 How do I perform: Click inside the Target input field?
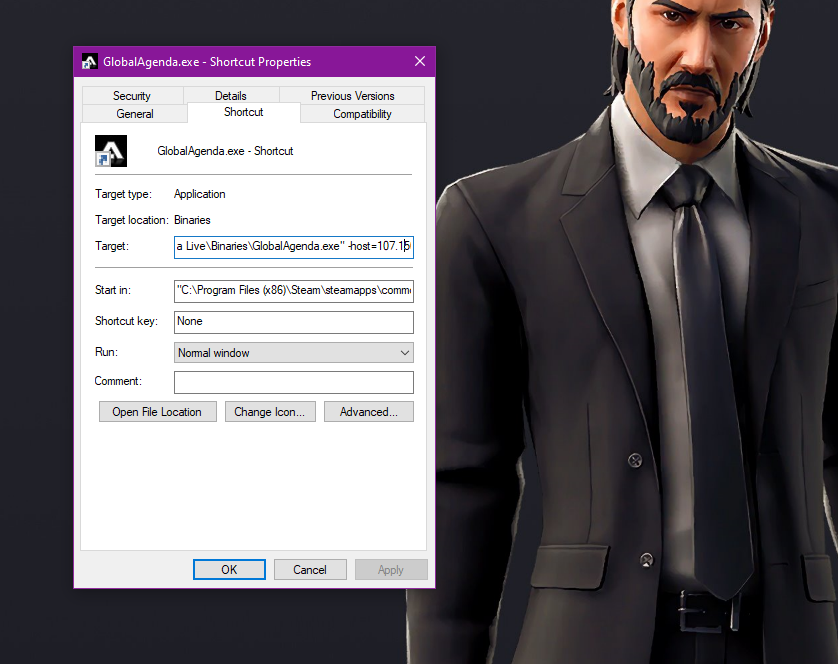pyautogui.click(x=293, y=246)
